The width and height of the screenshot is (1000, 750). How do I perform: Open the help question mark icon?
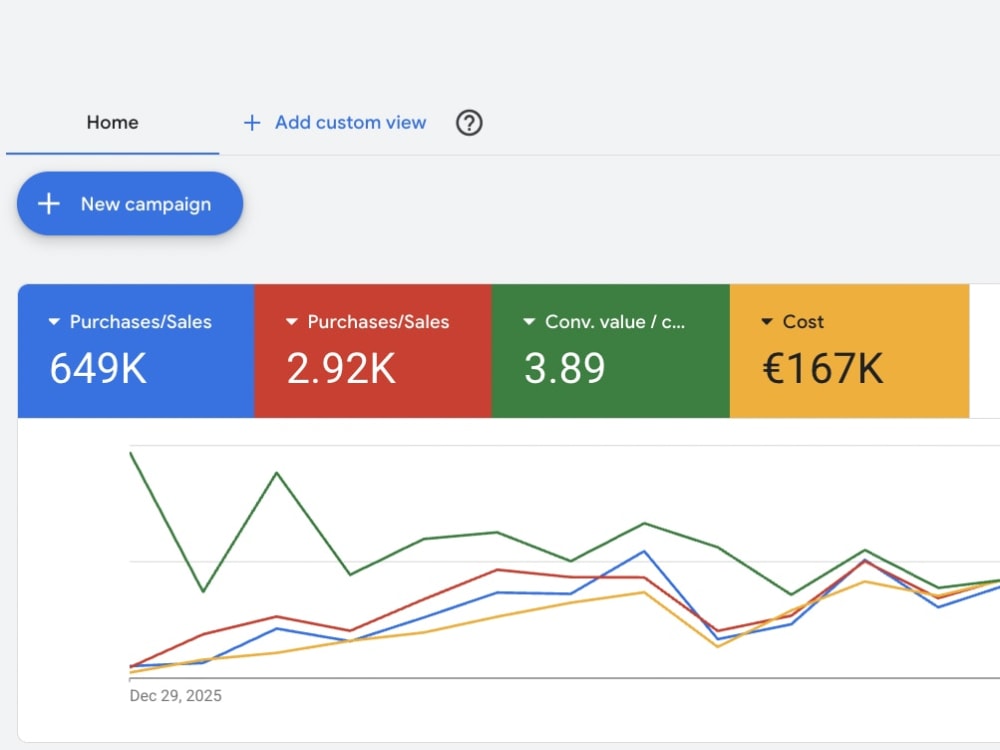point(469,122)
